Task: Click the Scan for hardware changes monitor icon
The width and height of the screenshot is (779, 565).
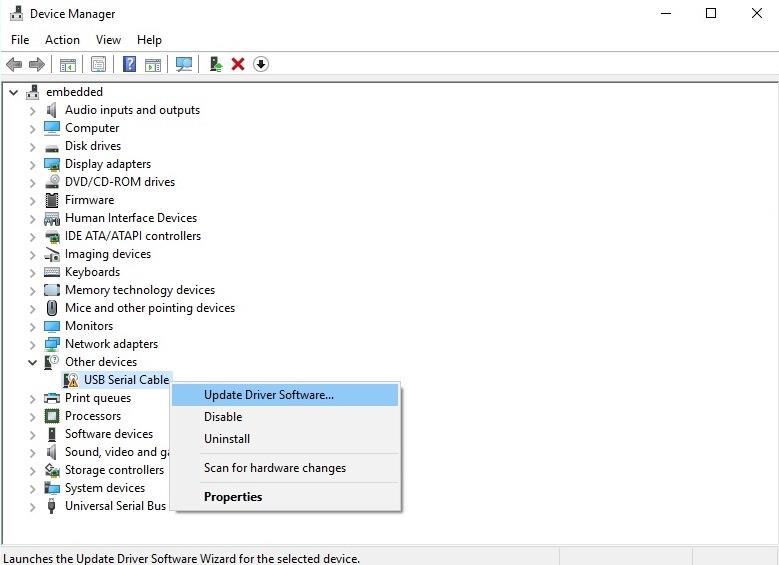Action: point(184,64)
